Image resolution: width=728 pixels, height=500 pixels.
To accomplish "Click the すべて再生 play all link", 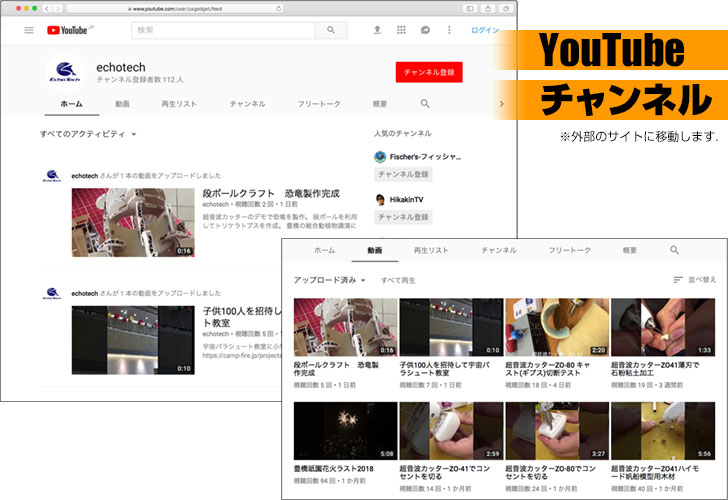I will 398,280.
